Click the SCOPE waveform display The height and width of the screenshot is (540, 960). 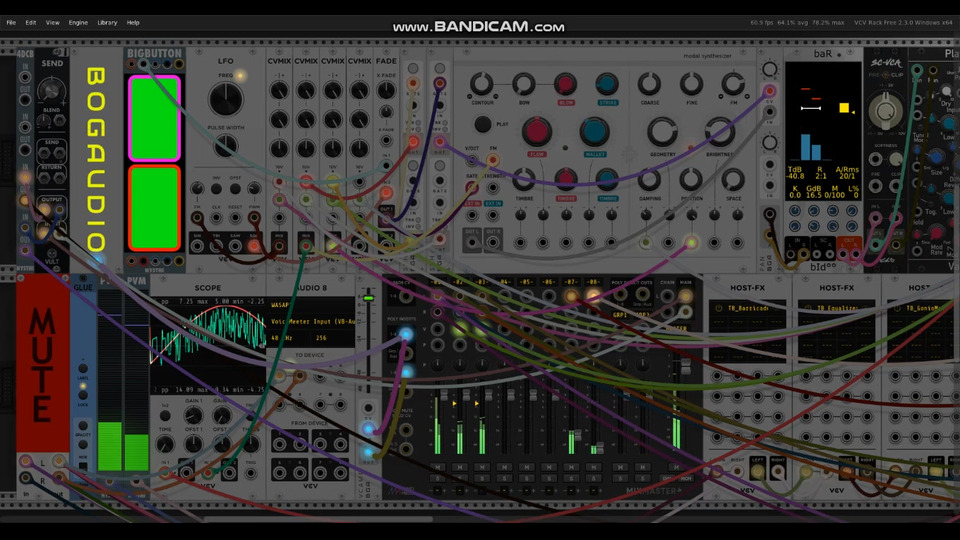click(x=208, y=346)
